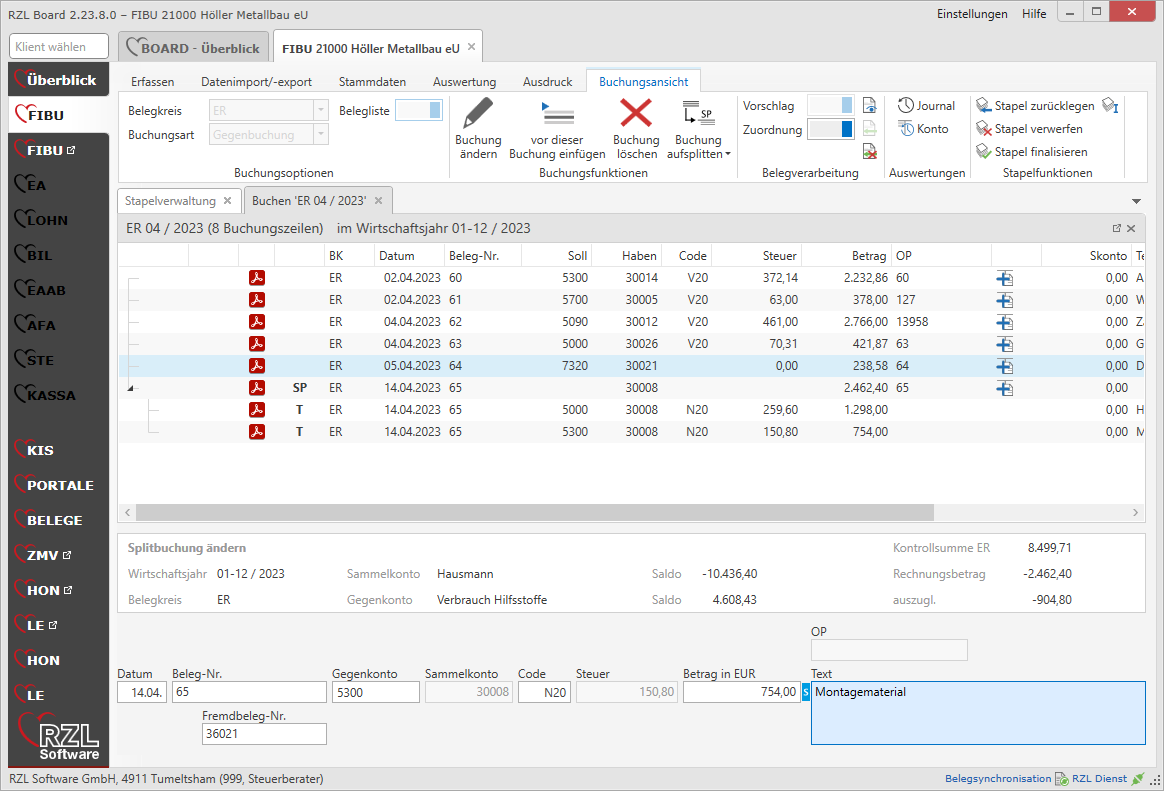Click the Buchung ändern pencil icon
Screen dimensions: 1164x791
(478, 114)
